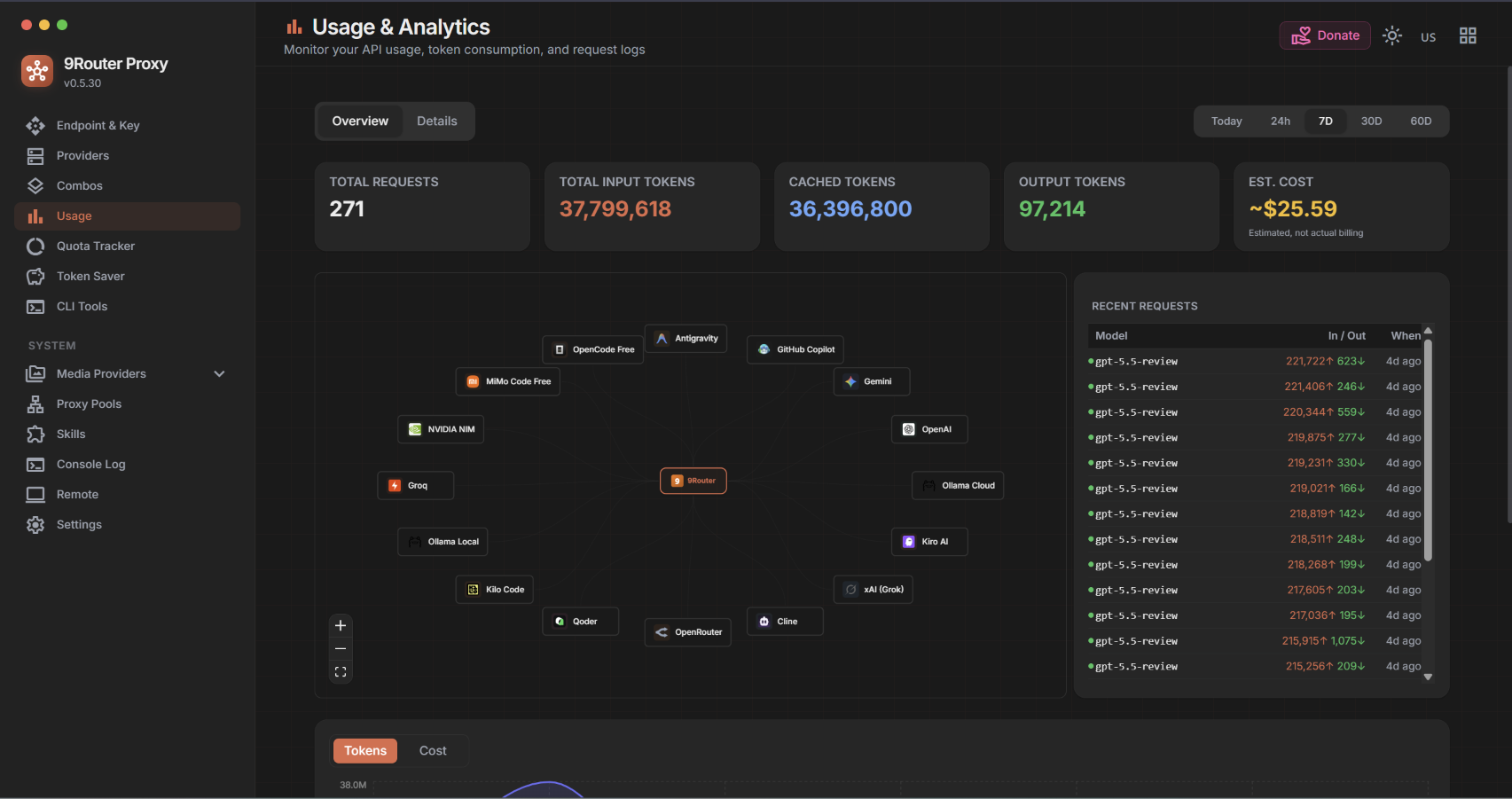Click the request row with 215,915 input tokens
The width and height of the screenshot is (1512, 799).
pyautogui.click(x=1255, y=641)
